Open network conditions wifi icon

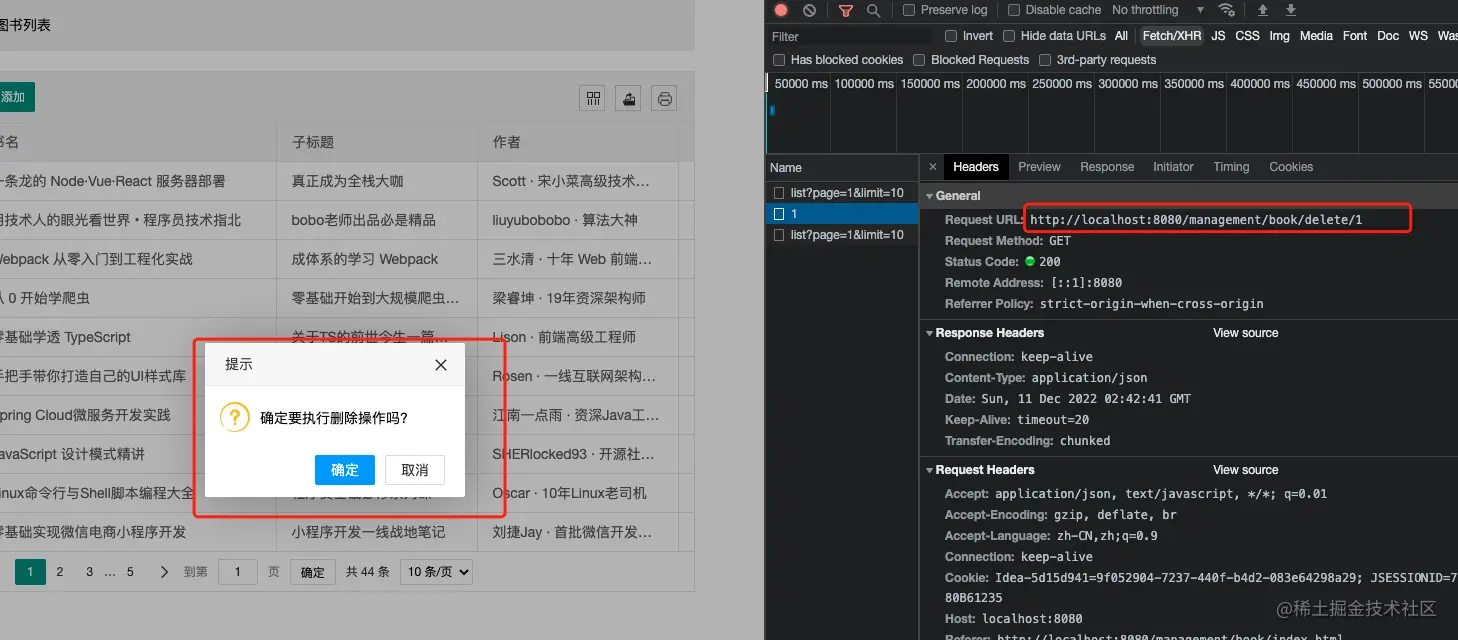(1226, 10)
